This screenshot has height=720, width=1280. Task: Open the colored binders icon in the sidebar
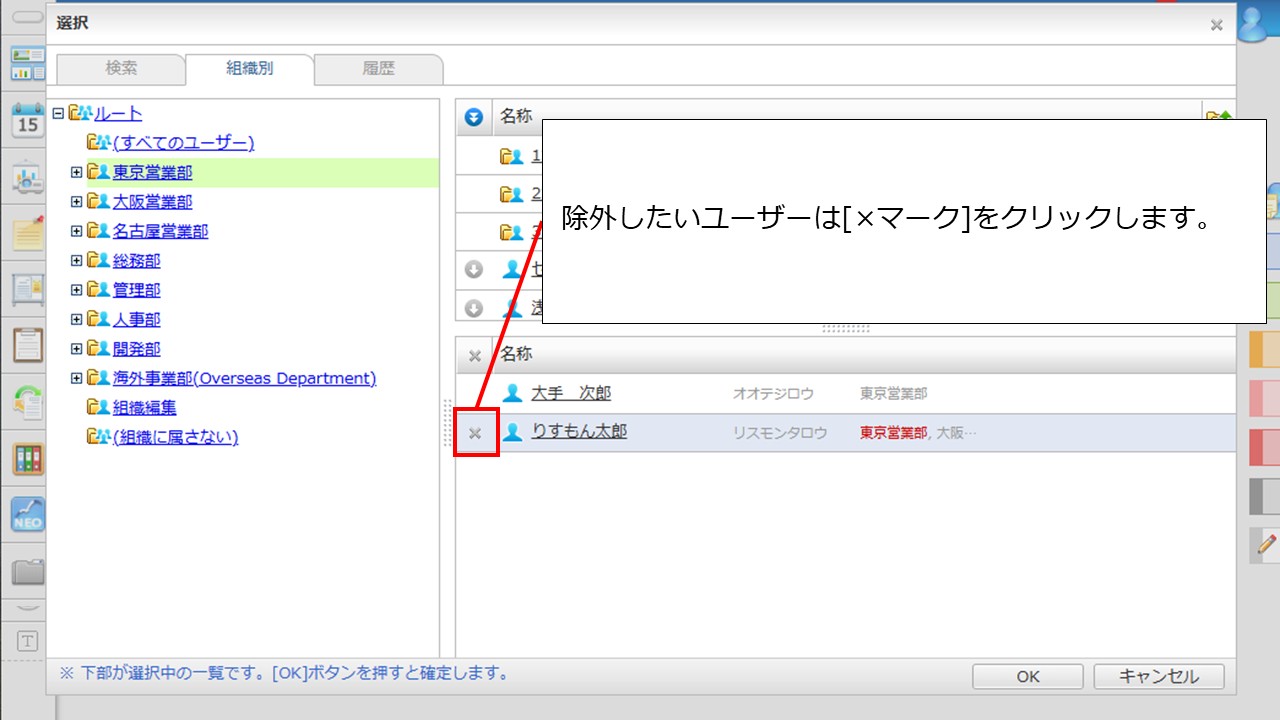click(x=28, y=459)
